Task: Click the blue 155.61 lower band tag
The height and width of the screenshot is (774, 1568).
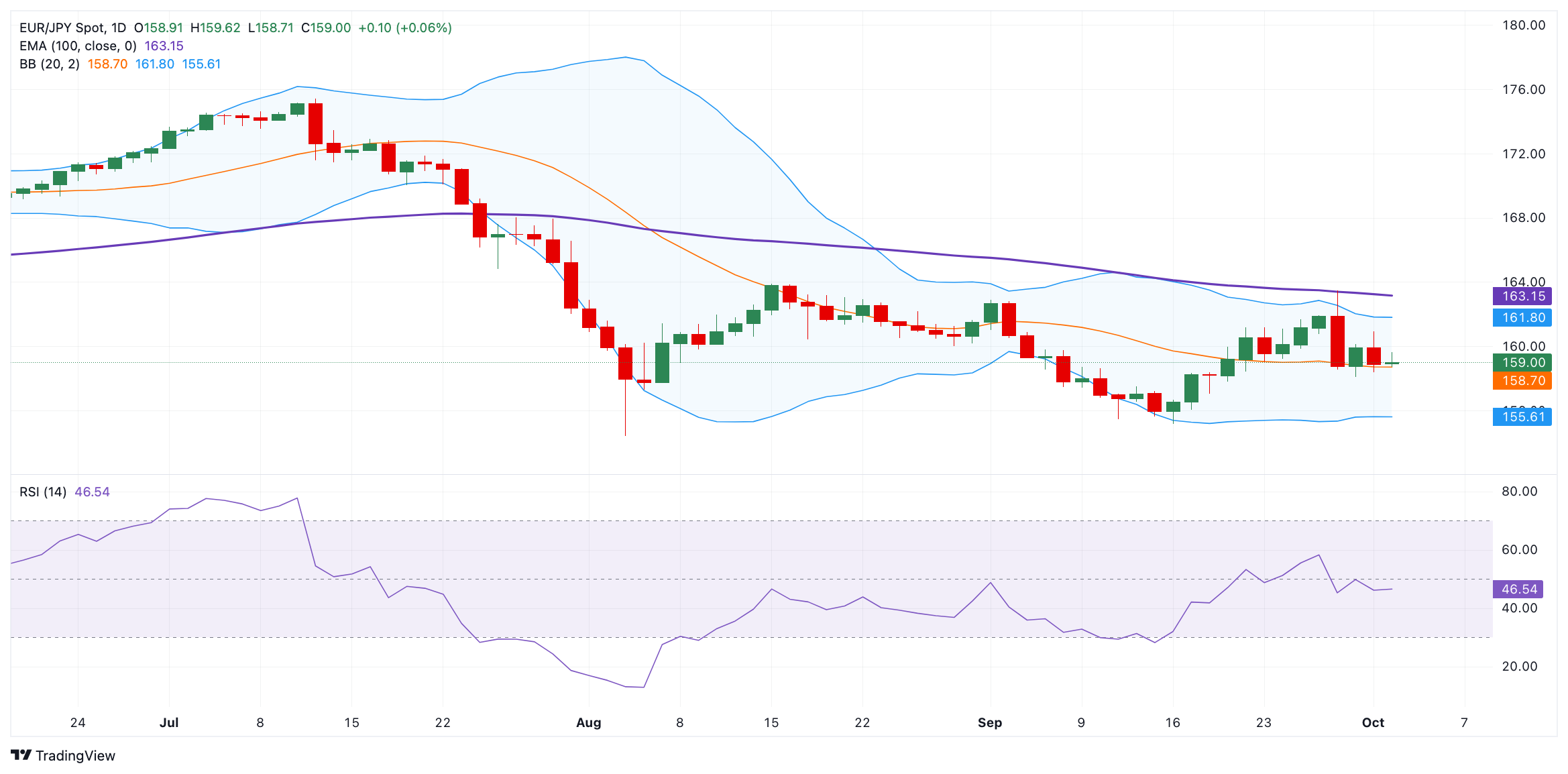Action: click(1522, 417)
